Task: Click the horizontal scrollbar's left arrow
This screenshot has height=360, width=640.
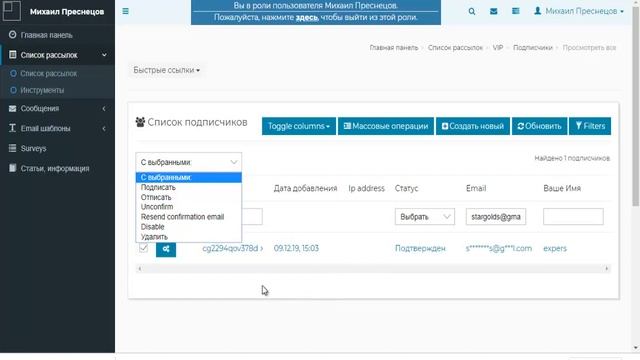Action: [x=140, y=269]
